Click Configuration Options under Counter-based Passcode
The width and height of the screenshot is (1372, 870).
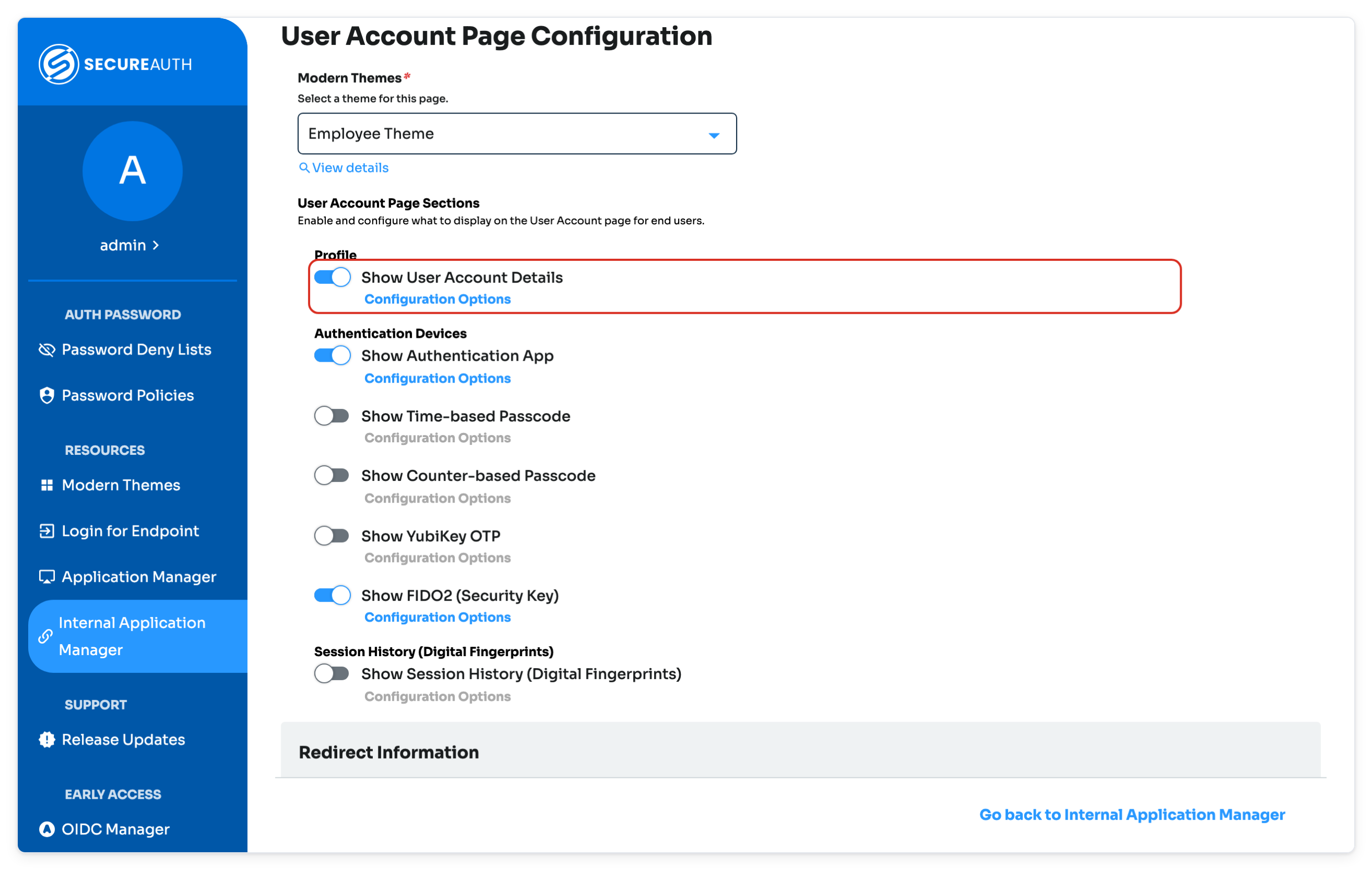point(438,498)
